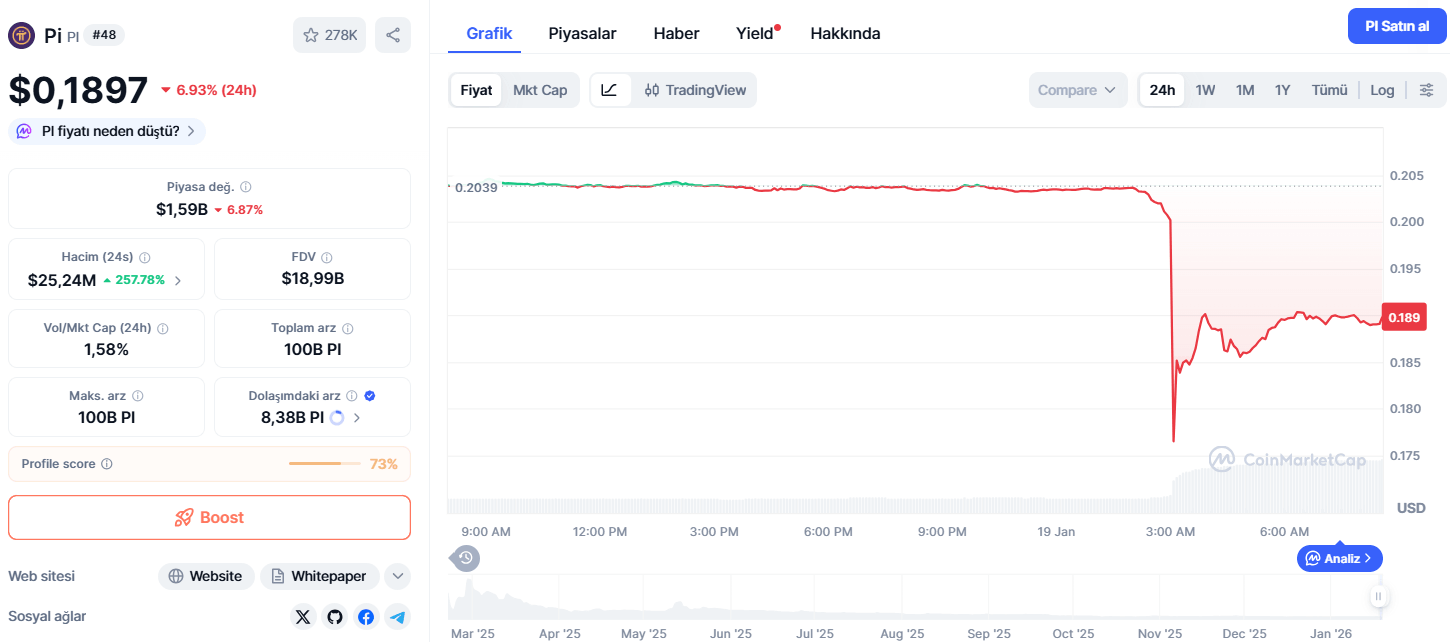The image size is (1450, 642).
Task: Add Pi to watchlist with star button
Action: (x=330, y=35)
